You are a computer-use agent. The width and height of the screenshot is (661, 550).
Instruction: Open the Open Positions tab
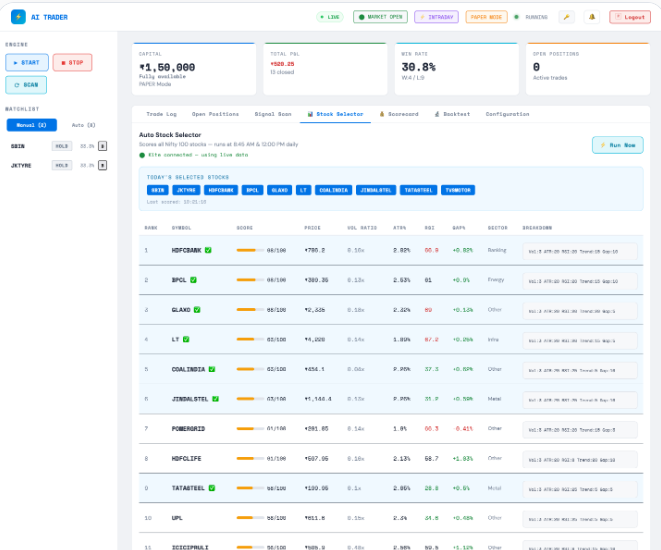pos(215,114)
